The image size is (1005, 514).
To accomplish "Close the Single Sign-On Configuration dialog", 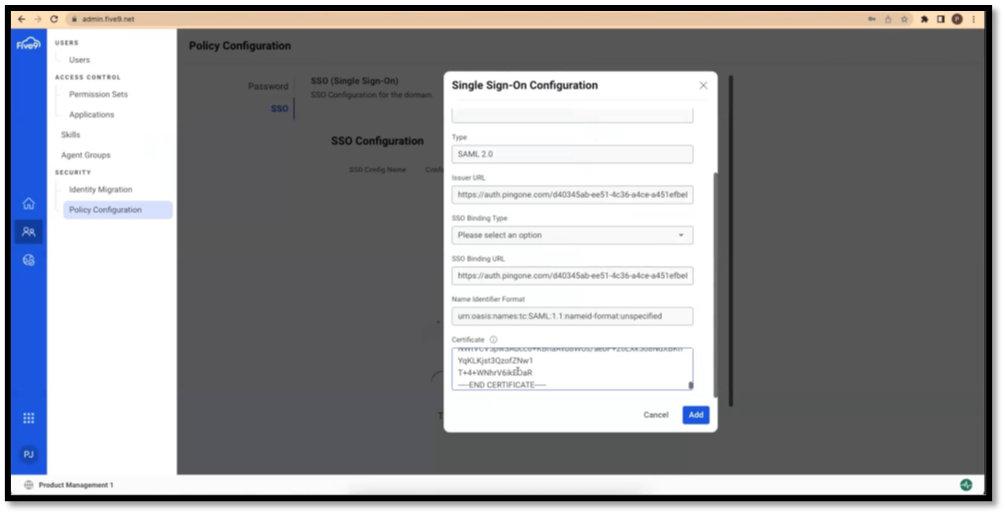I will [x=703, y=85].
